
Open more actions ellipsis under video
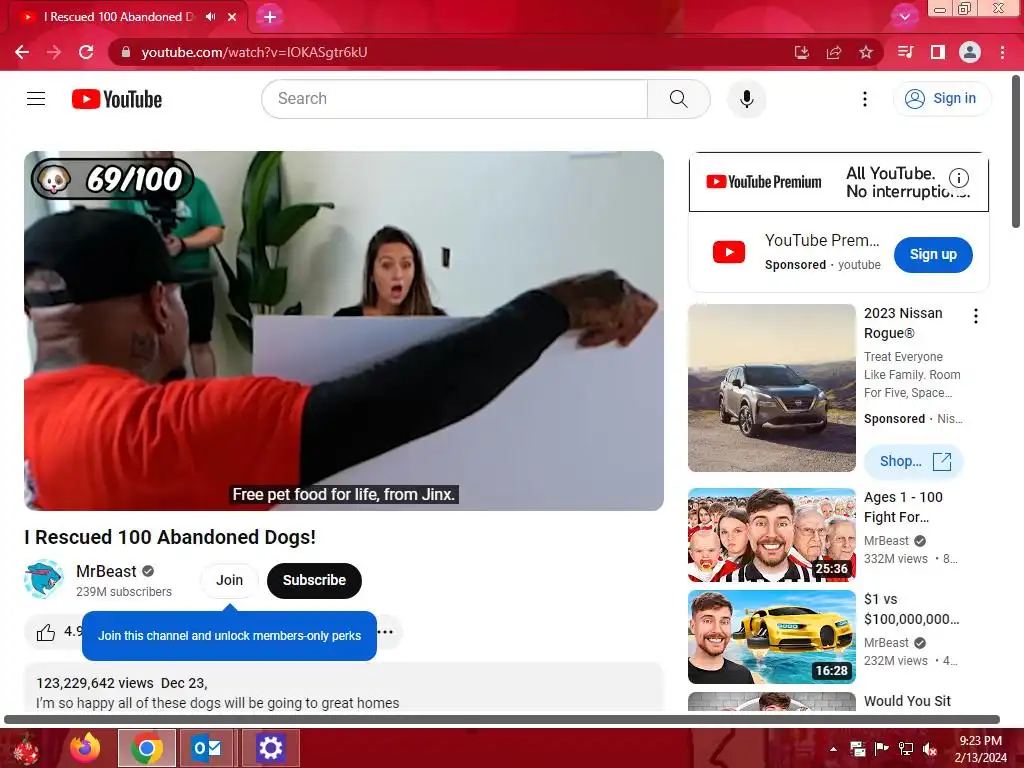[x=386, y=632]
